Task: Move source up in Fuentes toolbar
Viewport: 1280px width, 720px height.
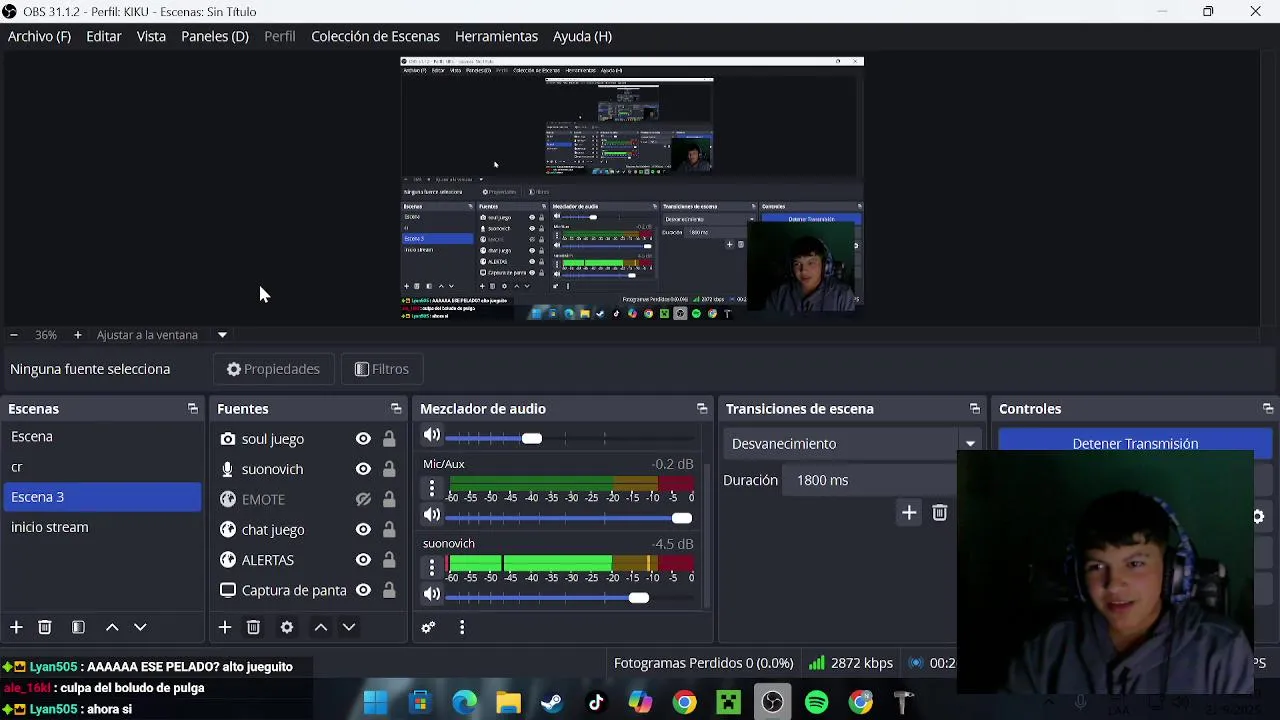Action: (321, 627)
